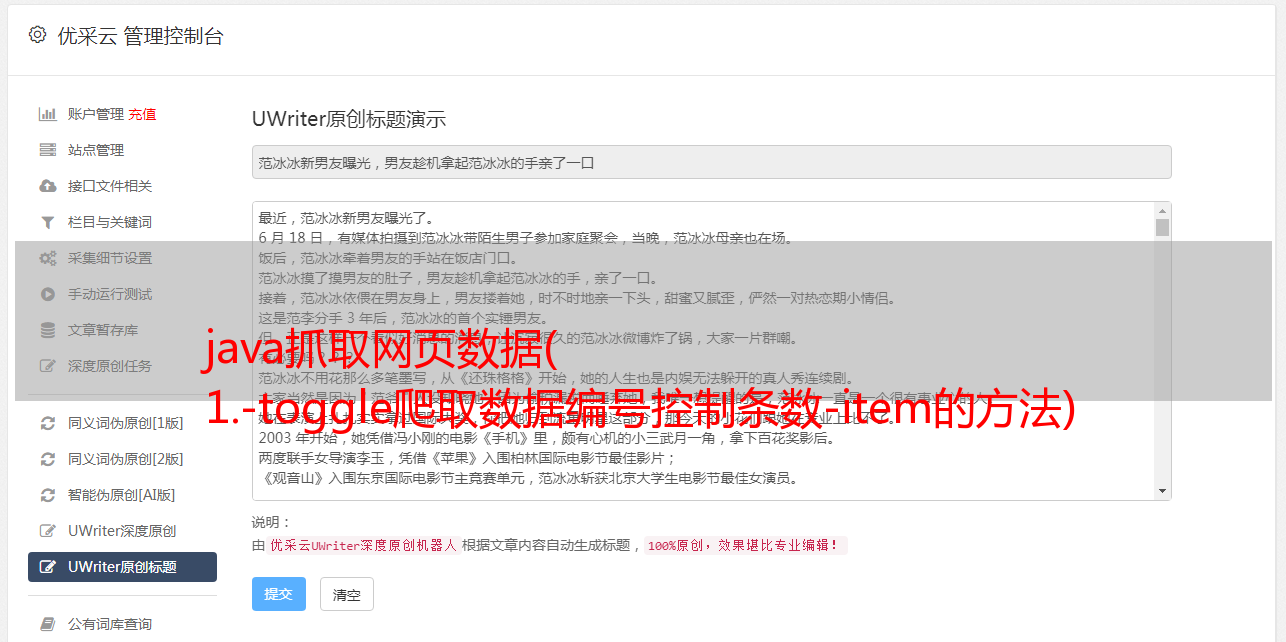Select the 站点管理 server icon
Image resolution: width=1286 pixels, height=642 pixels.
47,150
